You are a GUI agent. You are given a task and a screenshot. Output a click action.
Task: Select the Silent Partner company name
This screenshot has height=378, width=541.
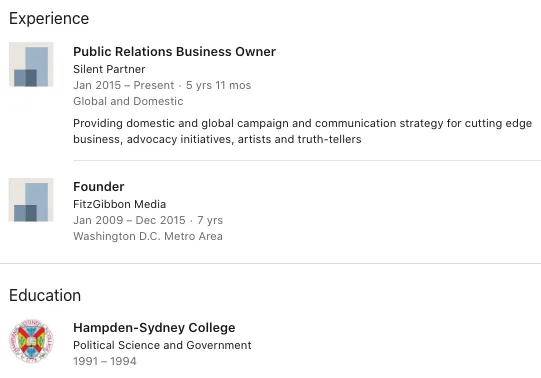pos(109,69)
